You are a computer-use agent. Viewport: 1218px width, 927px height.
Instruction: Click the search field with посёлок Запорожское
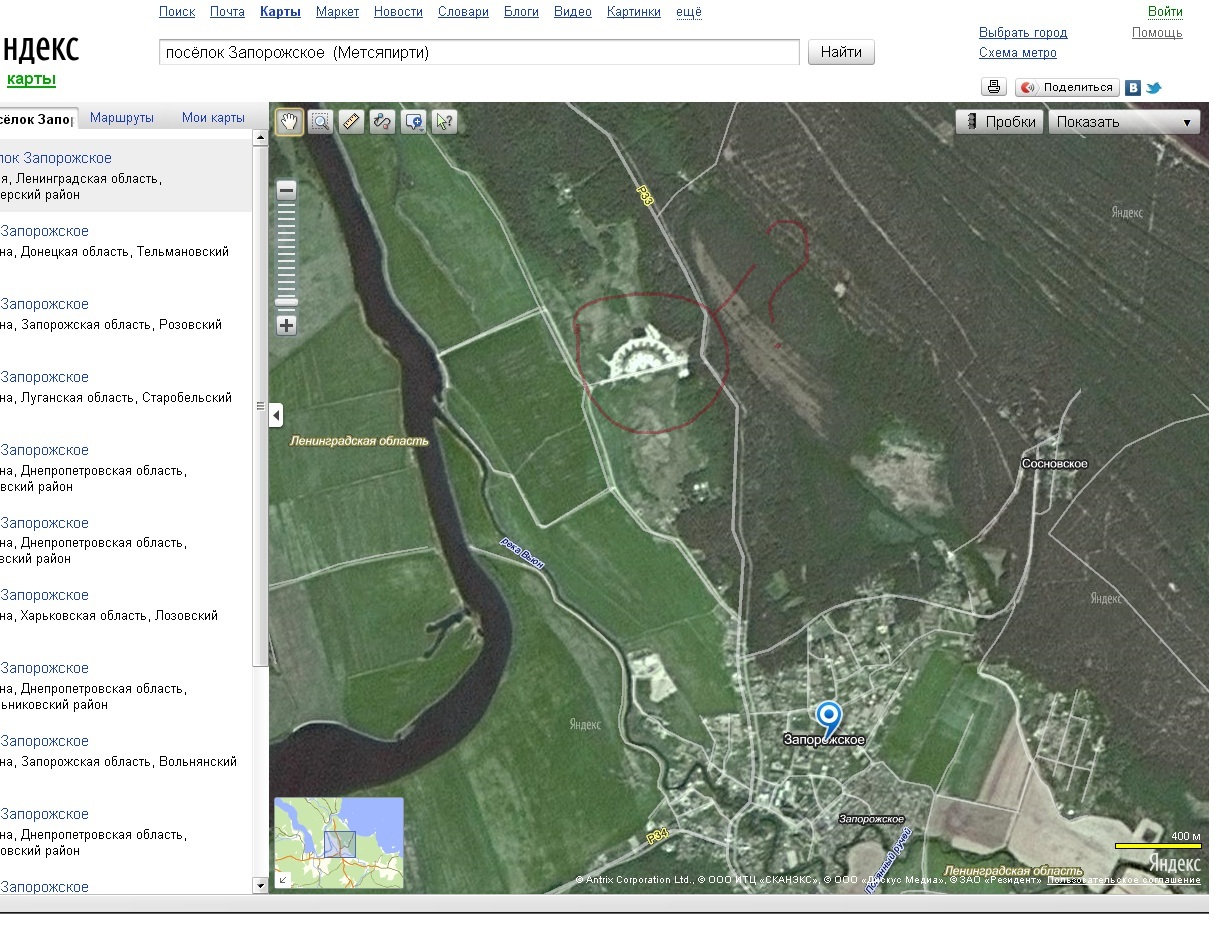click(x=479, y=52)
